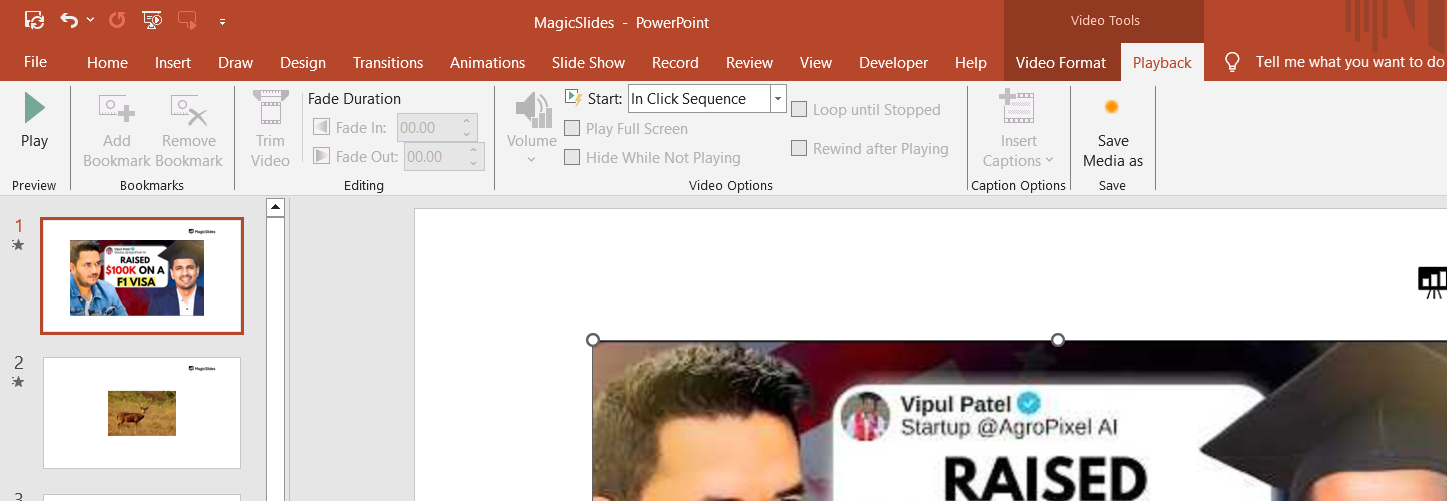Switch to the View tab
Viewport: 1447px width, 501px height.
(x=816, y=62)
